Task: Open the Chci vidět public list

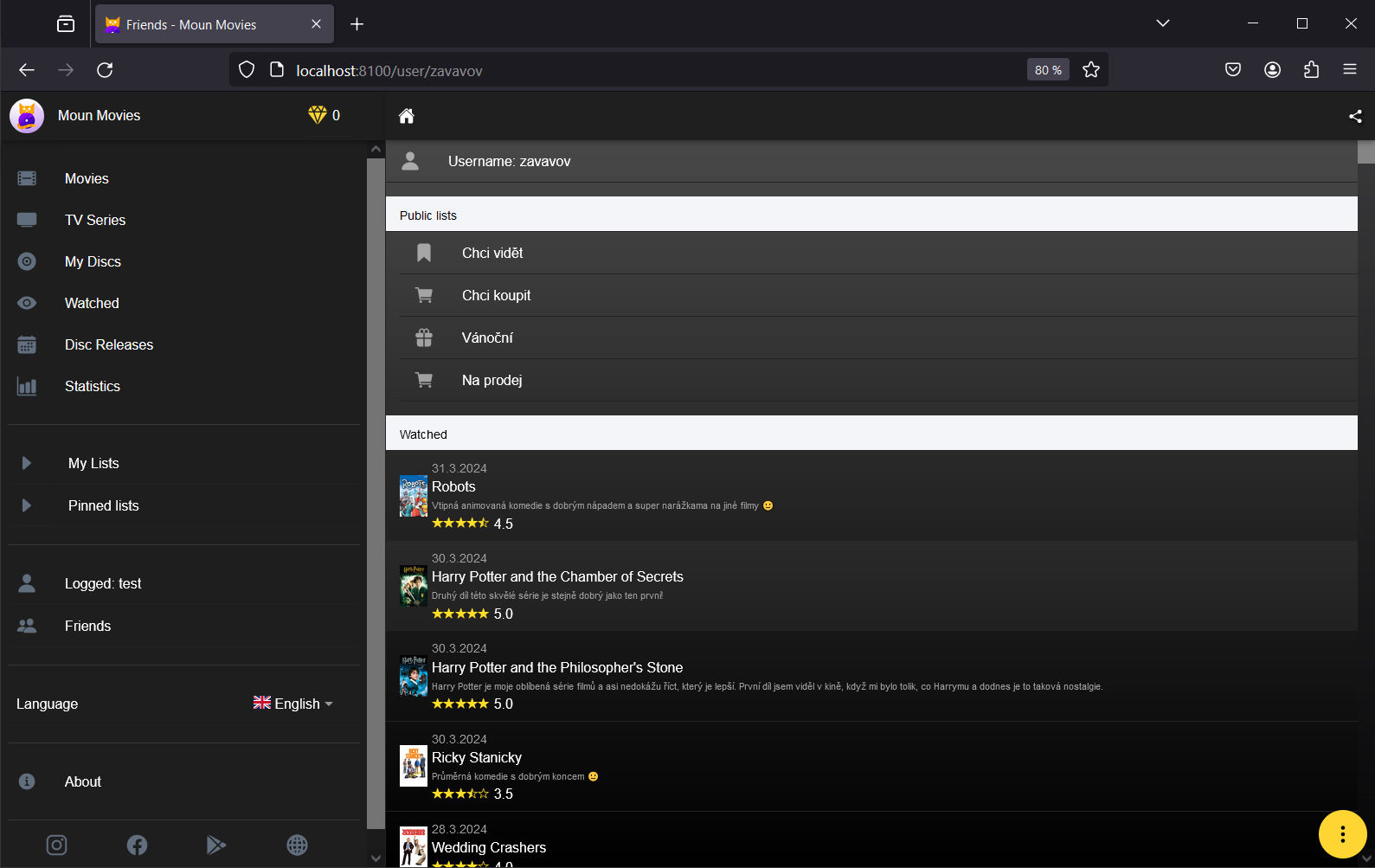Action: tap(492, 253)
